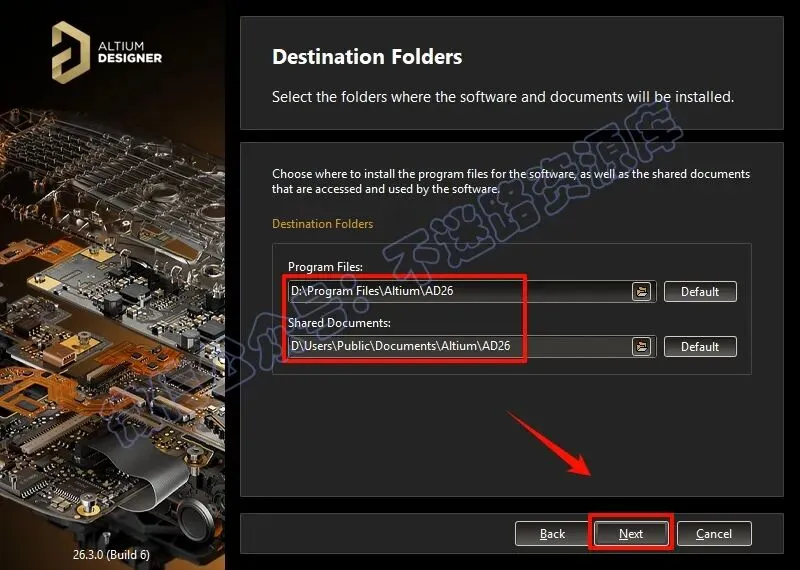Open the folder browser for Program Files
The image size is (800, 570).
[642, 291]
